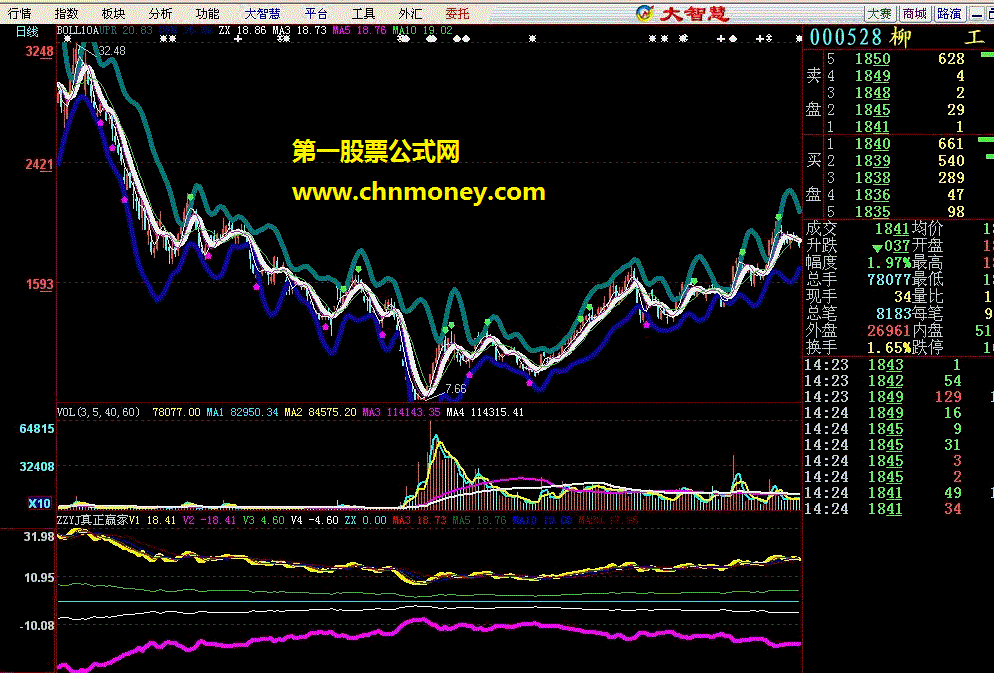Select the 14:23 tick at price 1843
The image size is (994, 673).
[x=885, y=365]
